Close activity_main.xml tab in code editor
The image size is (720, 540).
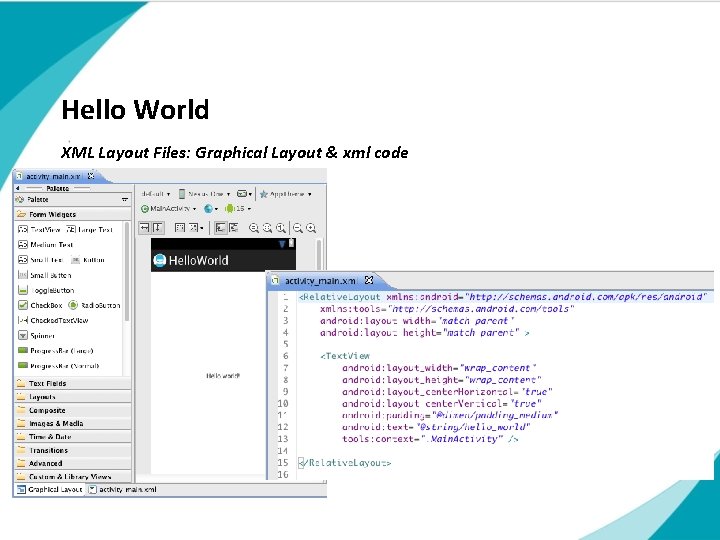coord(369,280)
